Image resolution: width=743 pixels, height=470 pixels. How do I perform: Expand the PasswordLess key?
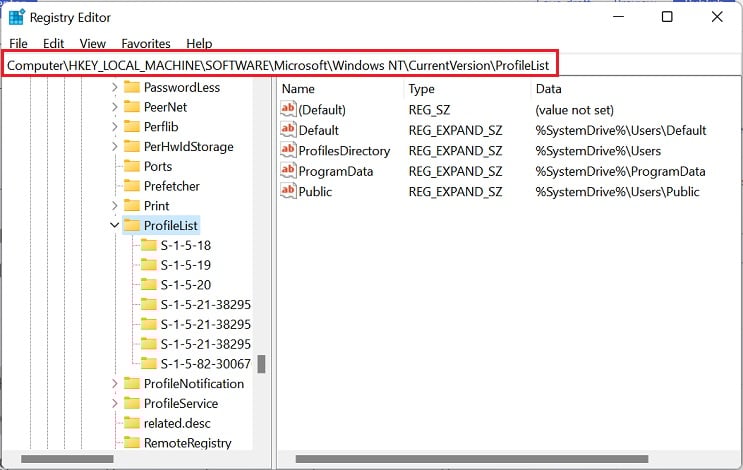point(115,87)
